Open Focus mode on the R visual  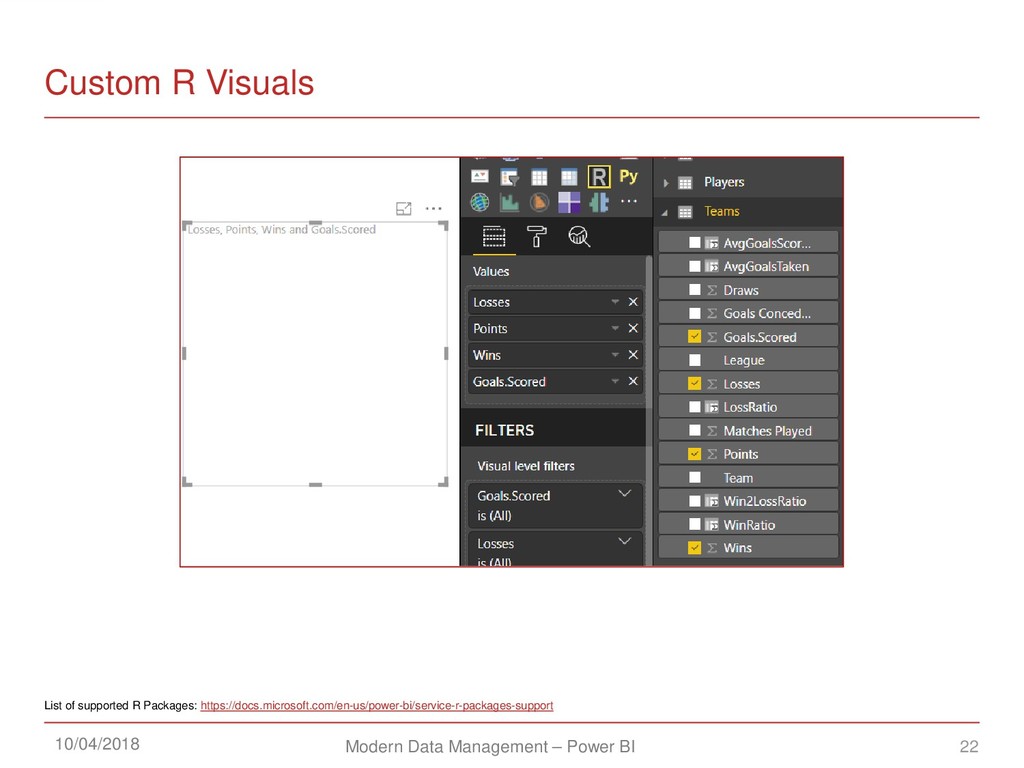point(404,208)
